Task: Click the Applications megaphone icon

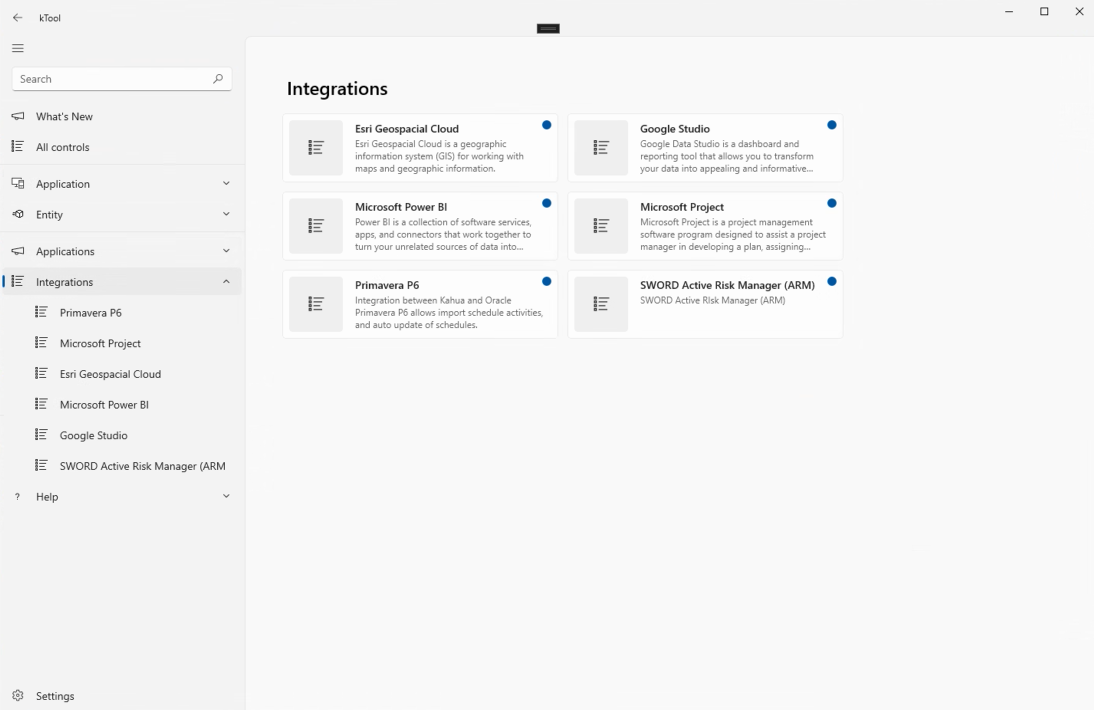Action: point(17,251)
